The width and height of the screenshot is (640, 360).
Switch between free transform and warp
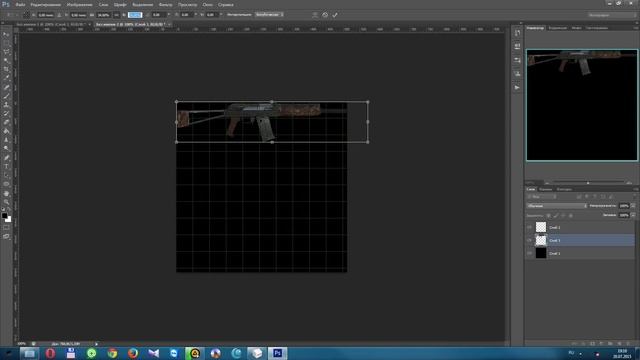[x=315, y=15]
